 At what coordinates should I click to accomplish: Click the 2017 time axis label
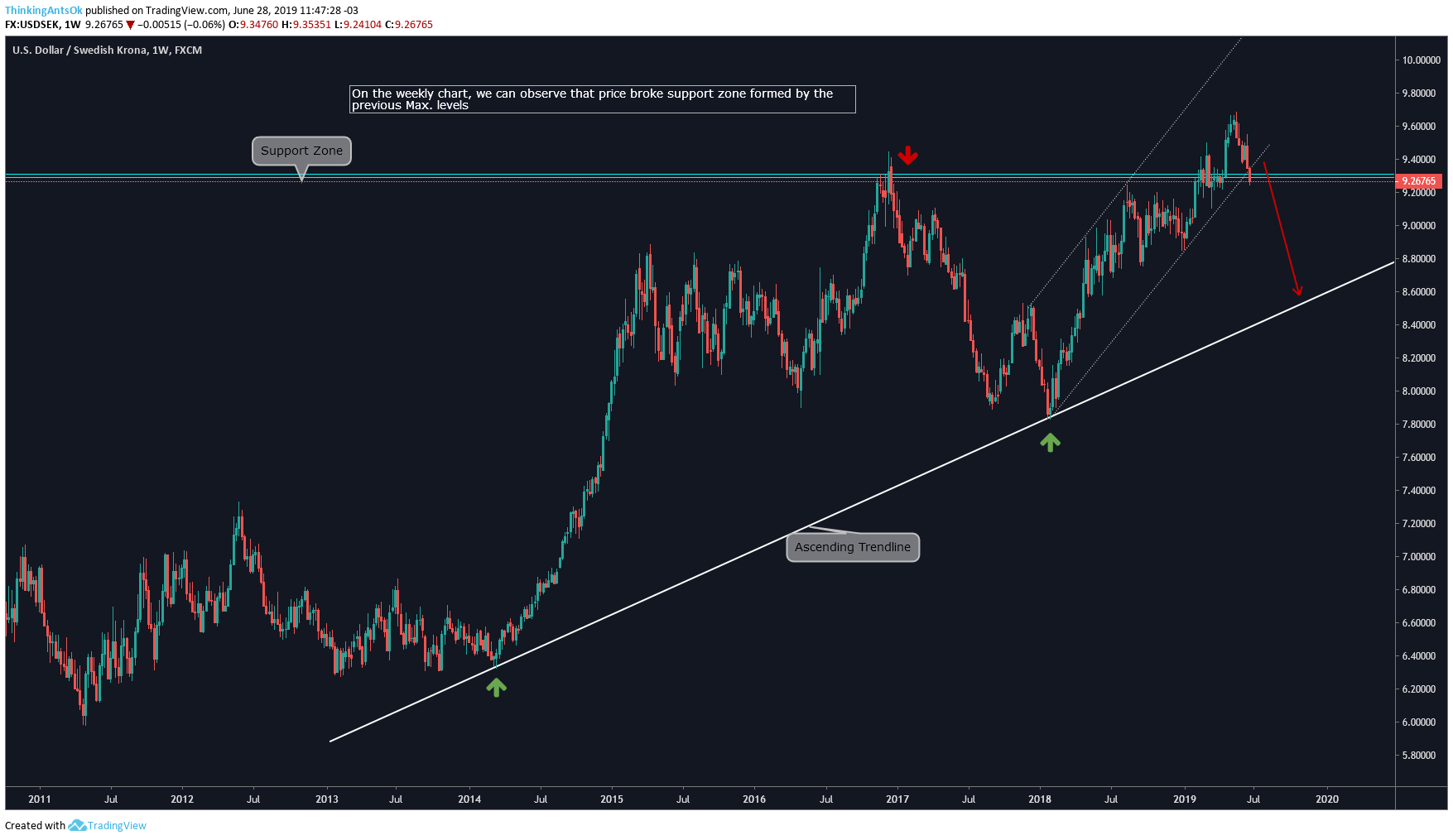click(897, 799)
